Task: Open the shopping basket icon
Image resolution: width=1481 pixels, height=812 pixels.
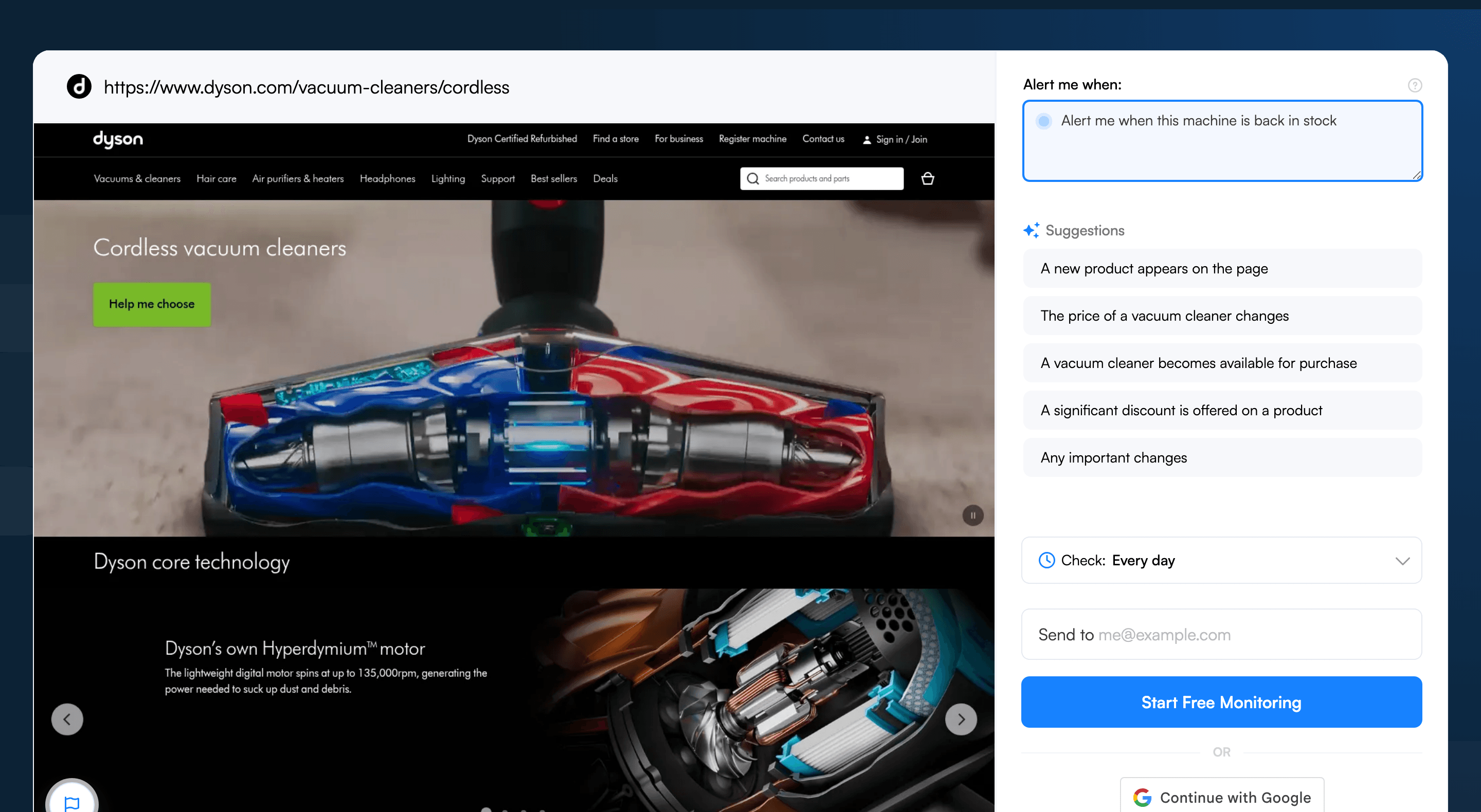Action: (927, 179)
